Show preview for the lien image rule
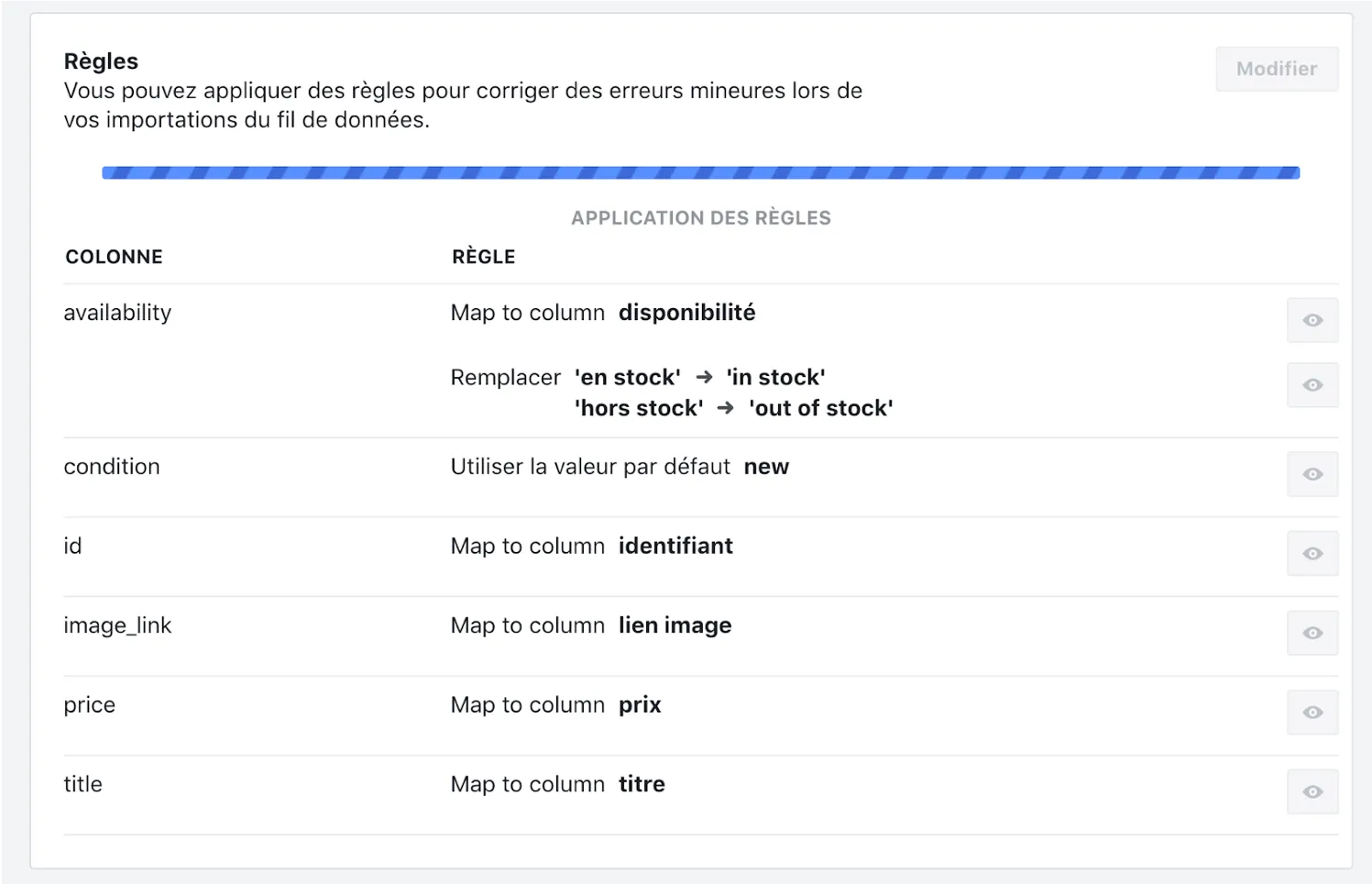 tap(1312, 633)
